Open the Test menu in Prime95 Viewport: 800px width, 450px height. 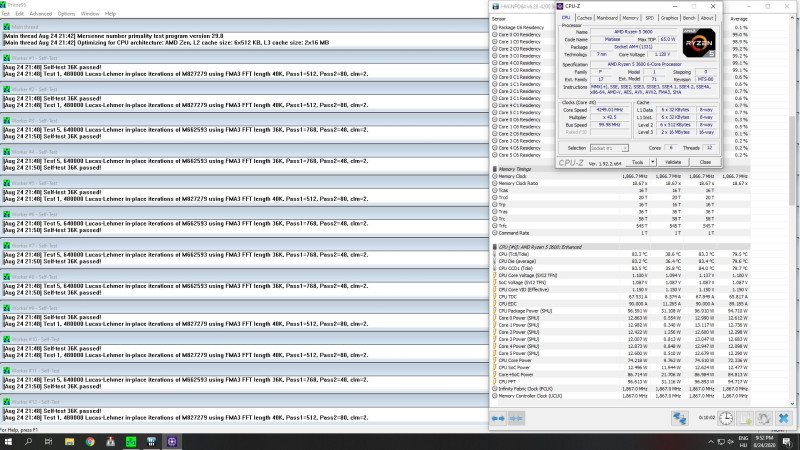pyautogui.click(x=6, y=14)
